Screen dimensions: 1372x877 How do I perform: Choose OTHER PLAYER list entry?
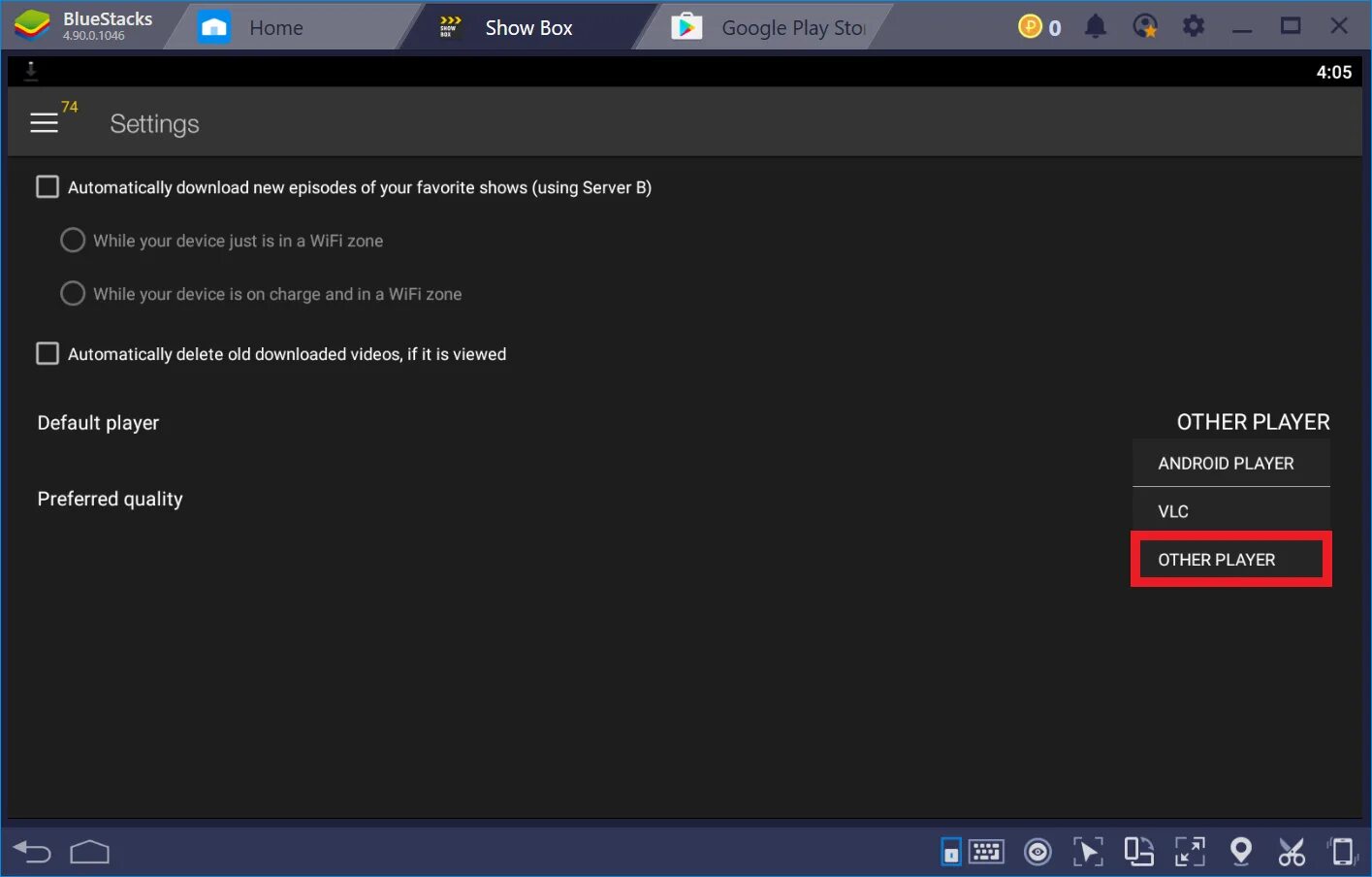[x=1231, y=559]
